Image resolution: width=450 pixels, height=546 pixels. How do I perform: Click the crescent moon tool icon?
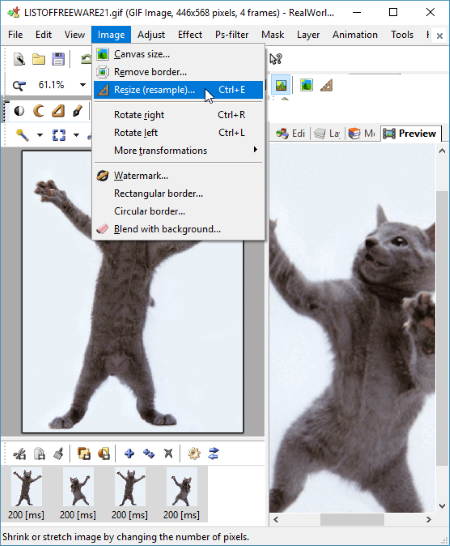click(38, 111)
